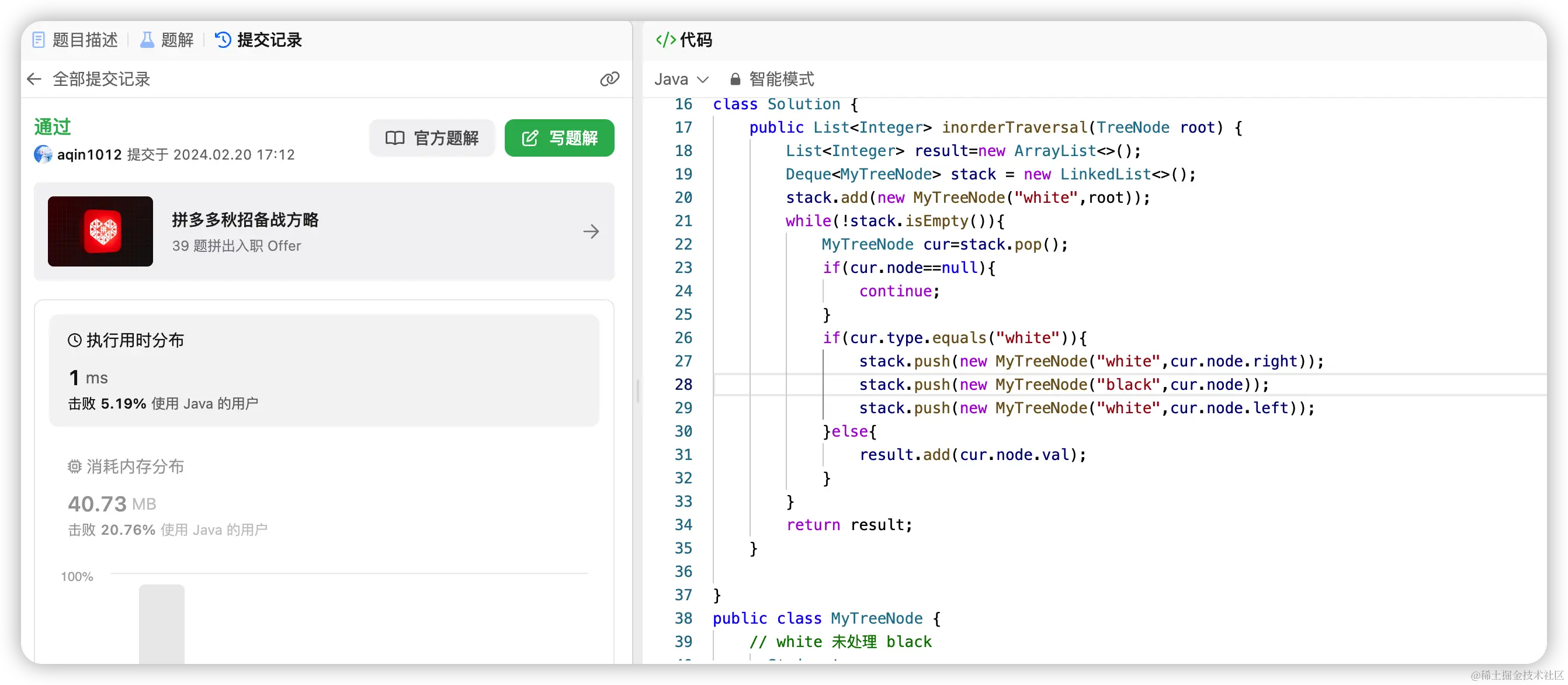Viewport: 1568px width, 685px height.
Task: Click user avatar next to aqin1012
Action: pyautogui.click(x=43, y=155)
